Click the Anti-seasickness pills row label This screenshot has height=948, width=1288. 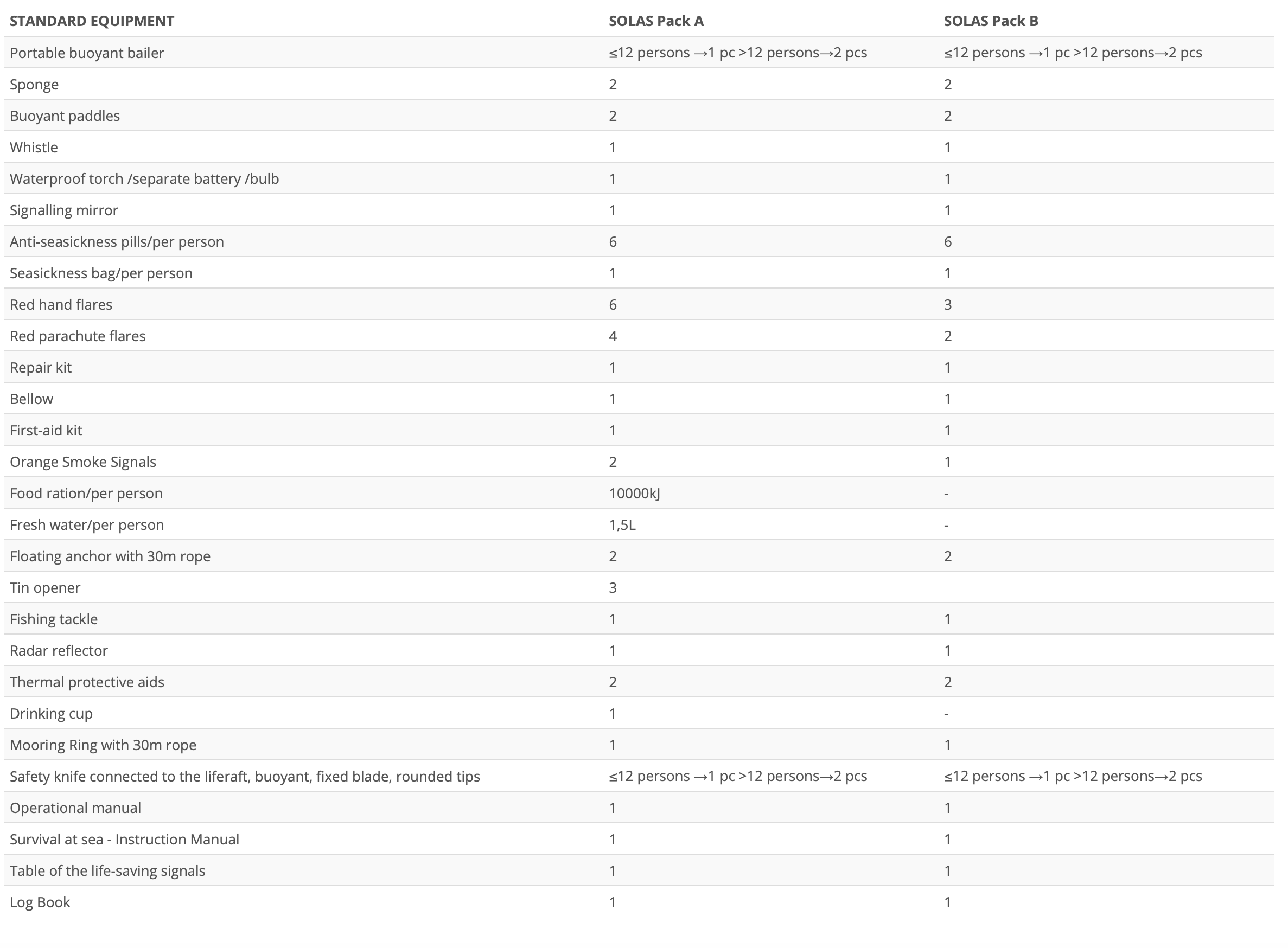[x=117, y=241]
